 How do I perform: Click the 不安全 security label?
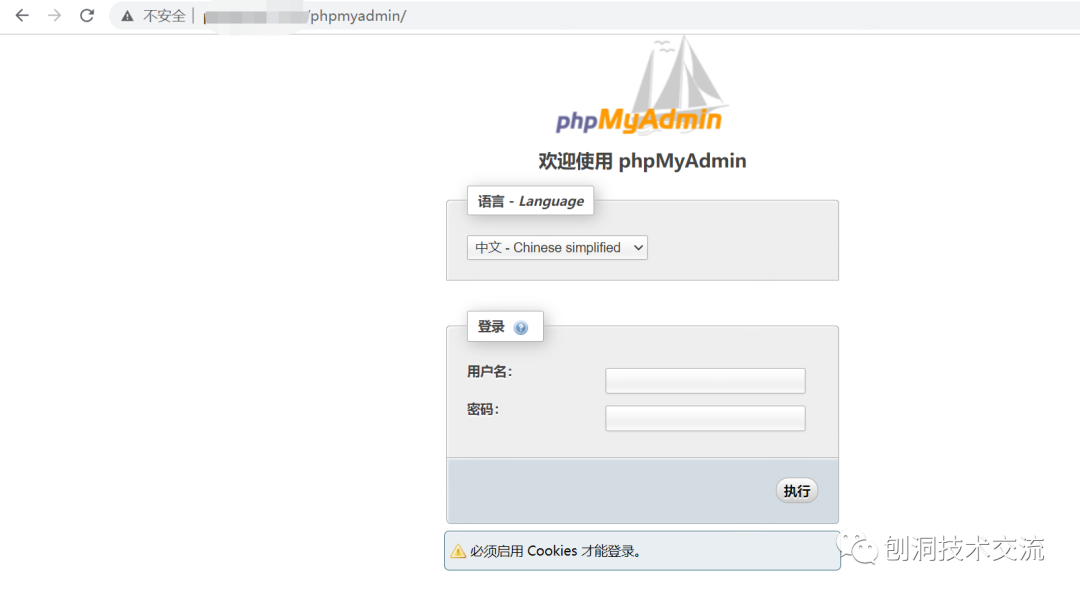(164, 16)
